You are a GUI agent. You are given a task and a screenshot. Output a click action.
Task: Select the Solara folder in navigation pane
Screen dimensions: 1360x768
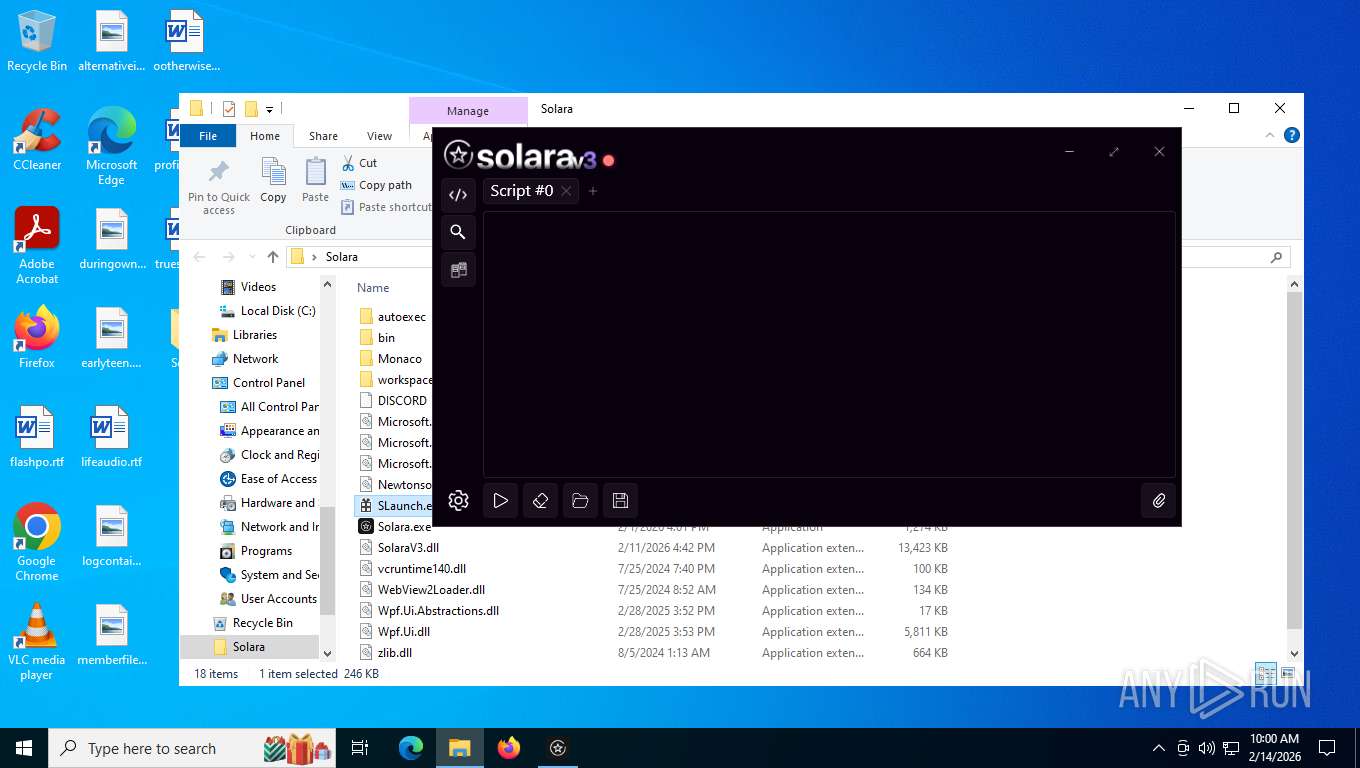(x=249, y=647)
